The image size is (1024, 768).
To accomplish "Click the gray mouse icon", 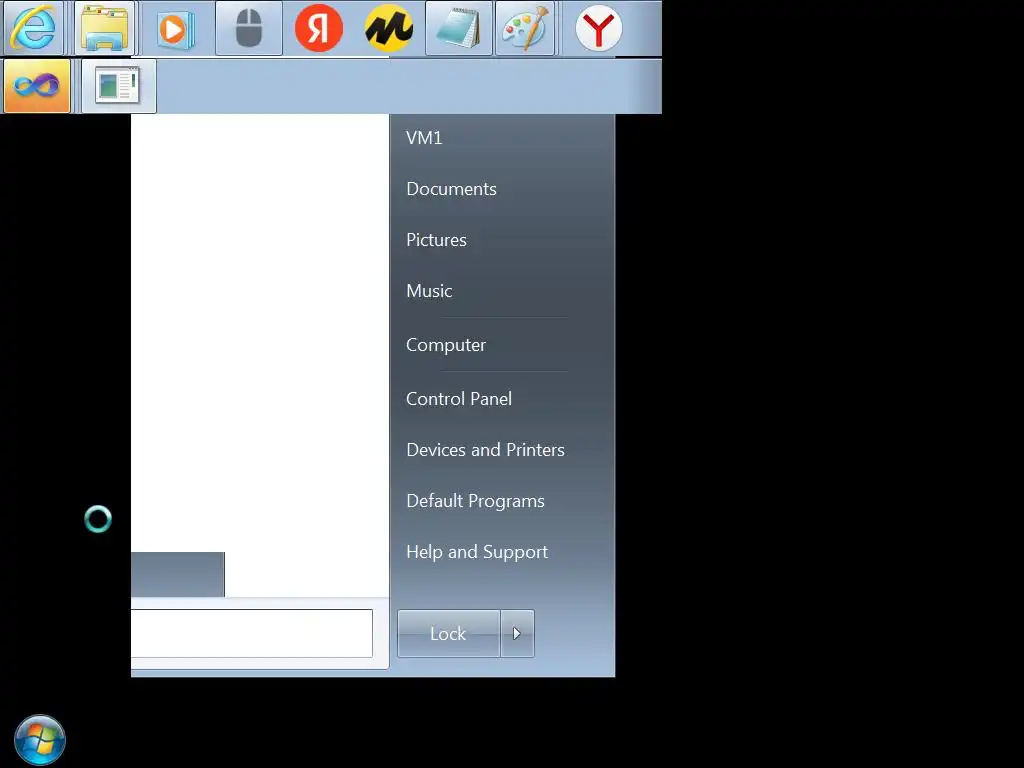I will tap(249, 28).
